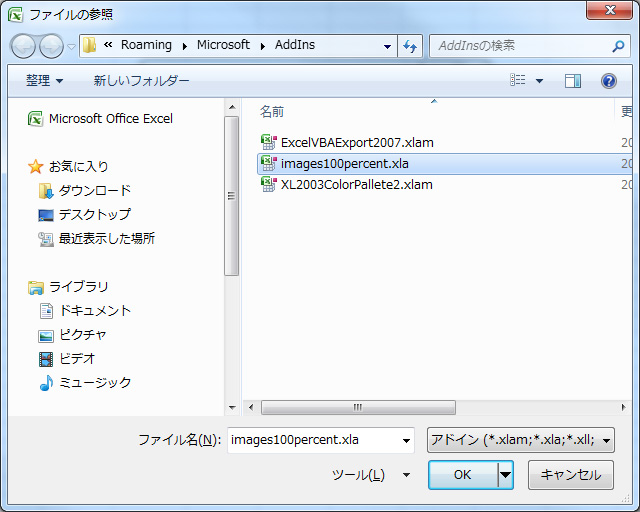Open the ダウンロード folder
The image size is (640, 512).
tap(94, 190)
